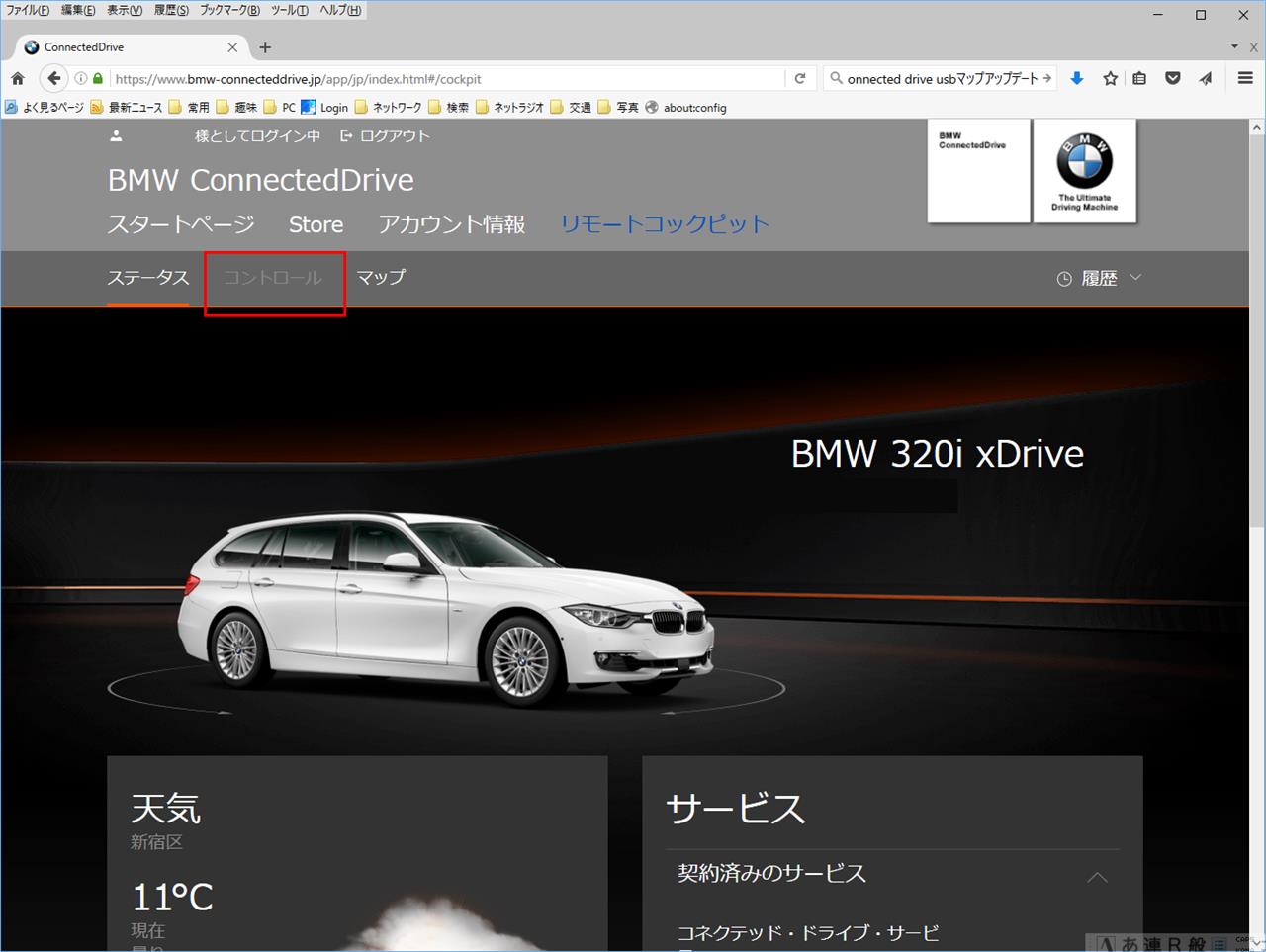
Task: Open a new tab with the plus button
Action: point(265,46)
